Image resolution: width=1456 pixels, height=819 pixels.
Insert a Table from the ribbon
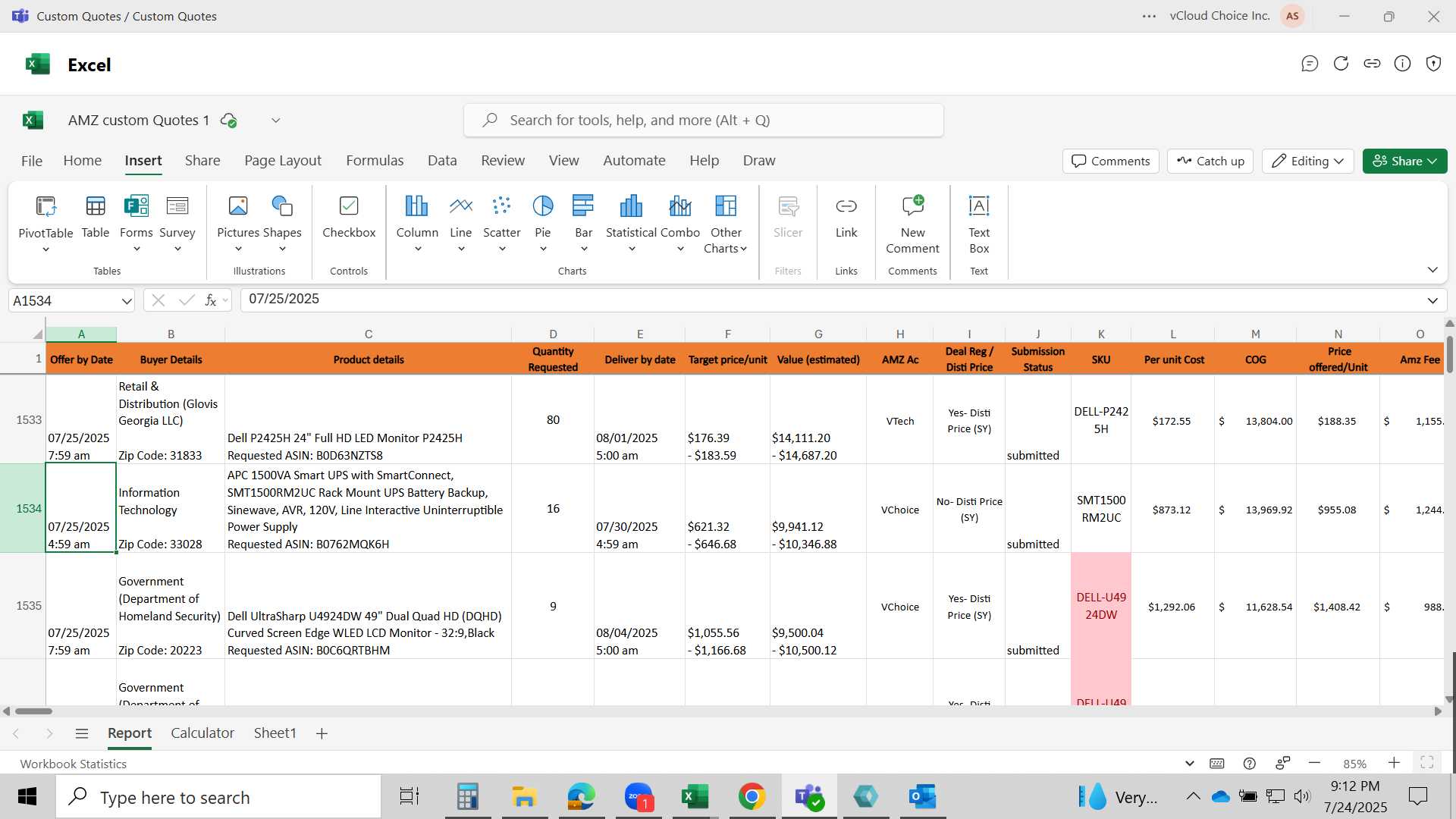click(96, 216)
